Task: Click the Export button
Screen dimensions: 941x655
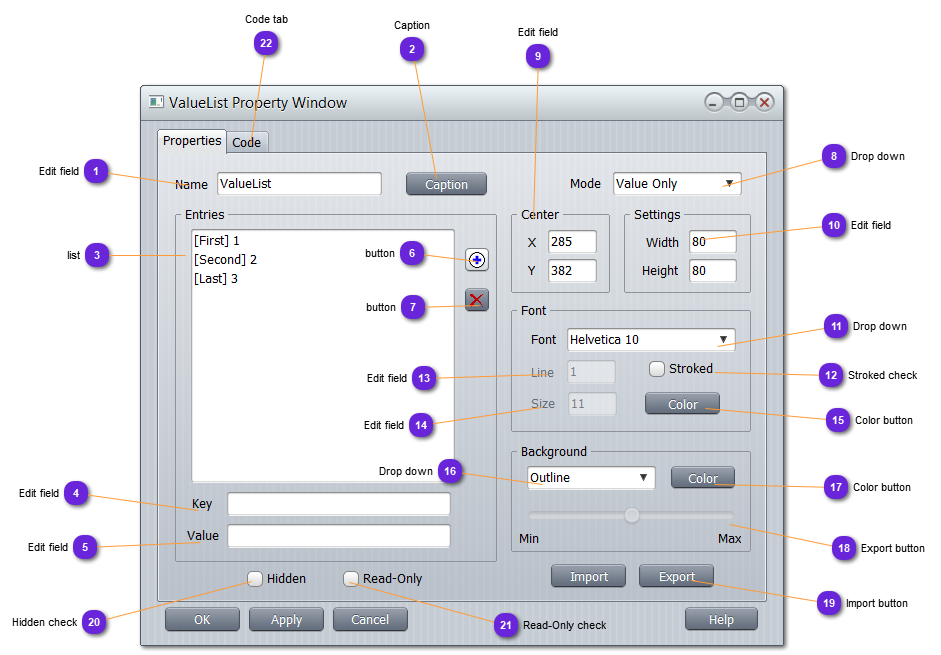Action: coord(676,576)
